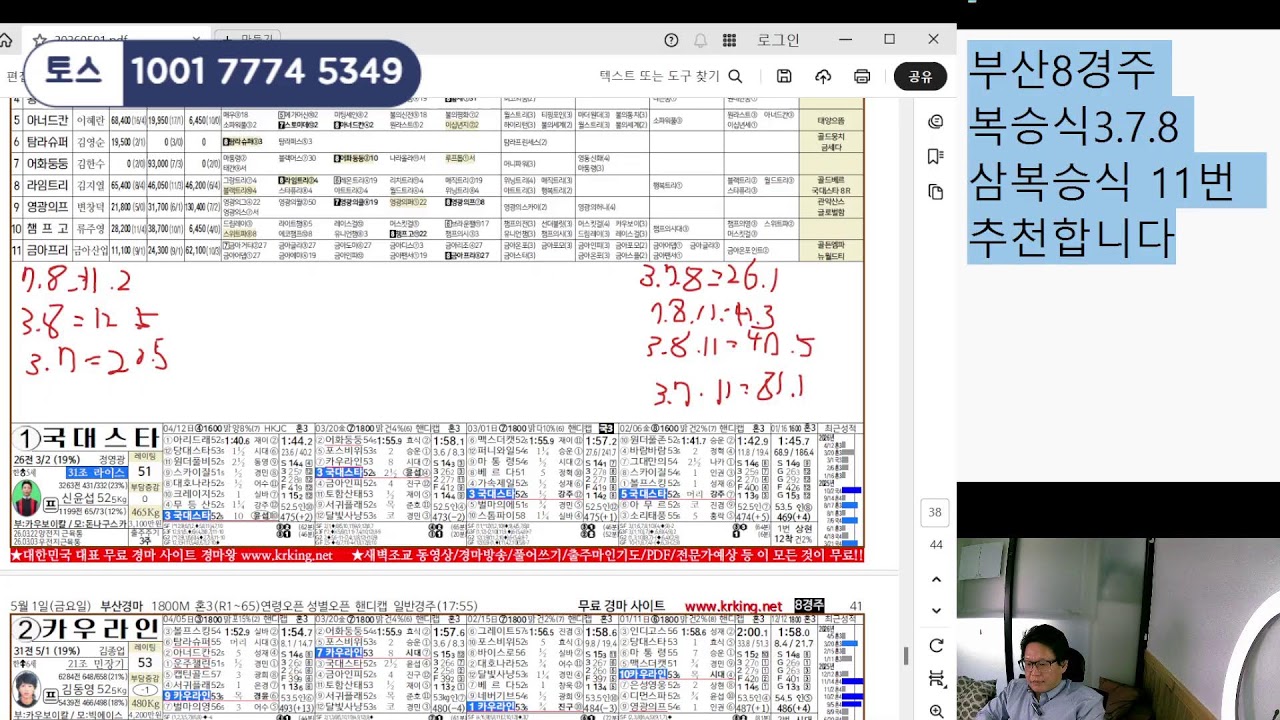The height and width of the screenshot is (720, 1280).
Task: Click the 영광의프 row in the entry table
Action: [437, 207]
